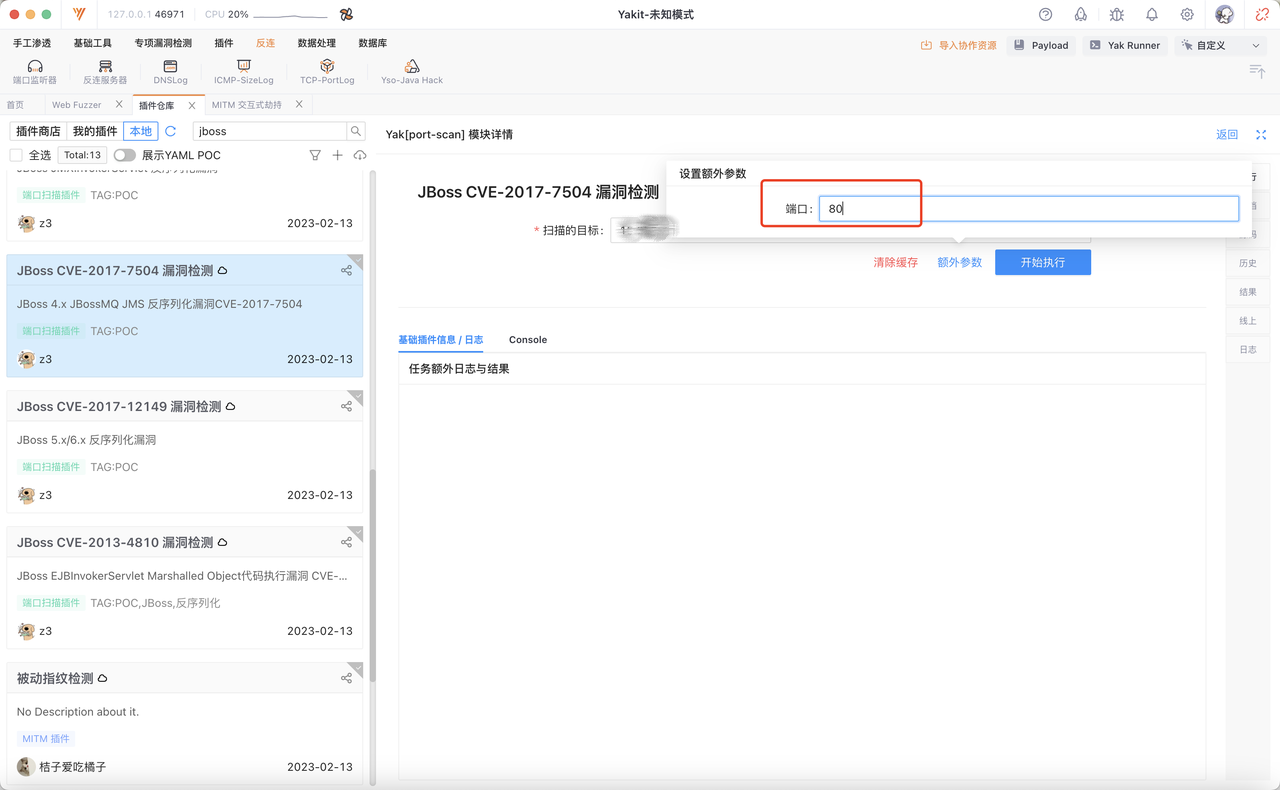The width and height of the screenshot is (1280, 790).
Task: Open the 反连服务器 reverse server tool
Action: (105, 71)
